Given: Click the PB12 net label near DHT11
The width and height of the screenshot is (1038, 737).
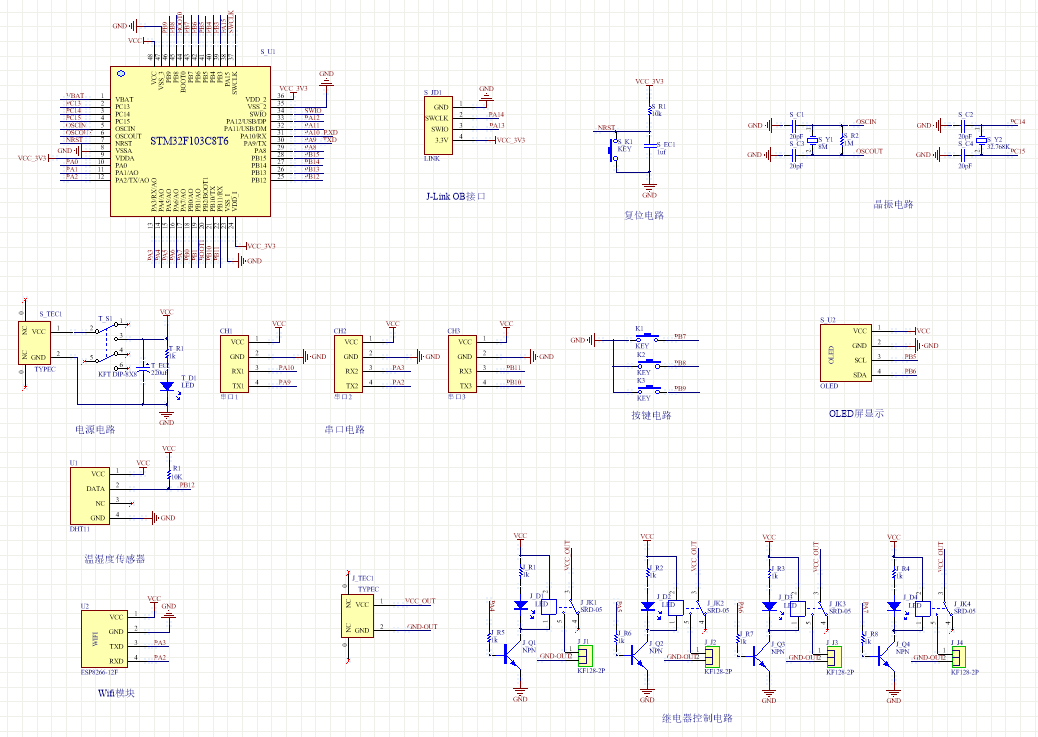Looking at the screenshot, I should pos(187,485).
